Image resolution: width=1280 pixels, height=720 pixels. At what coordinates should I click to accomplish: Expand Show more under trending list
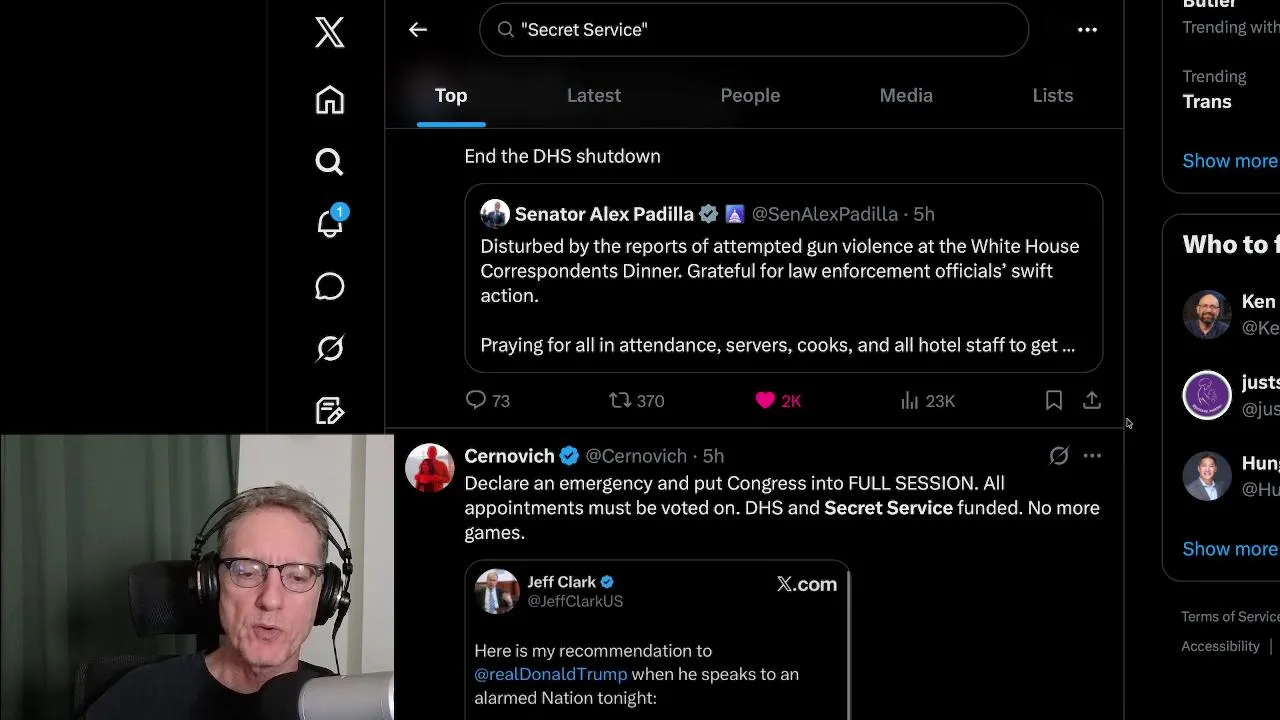click(x=1230, y=161)
